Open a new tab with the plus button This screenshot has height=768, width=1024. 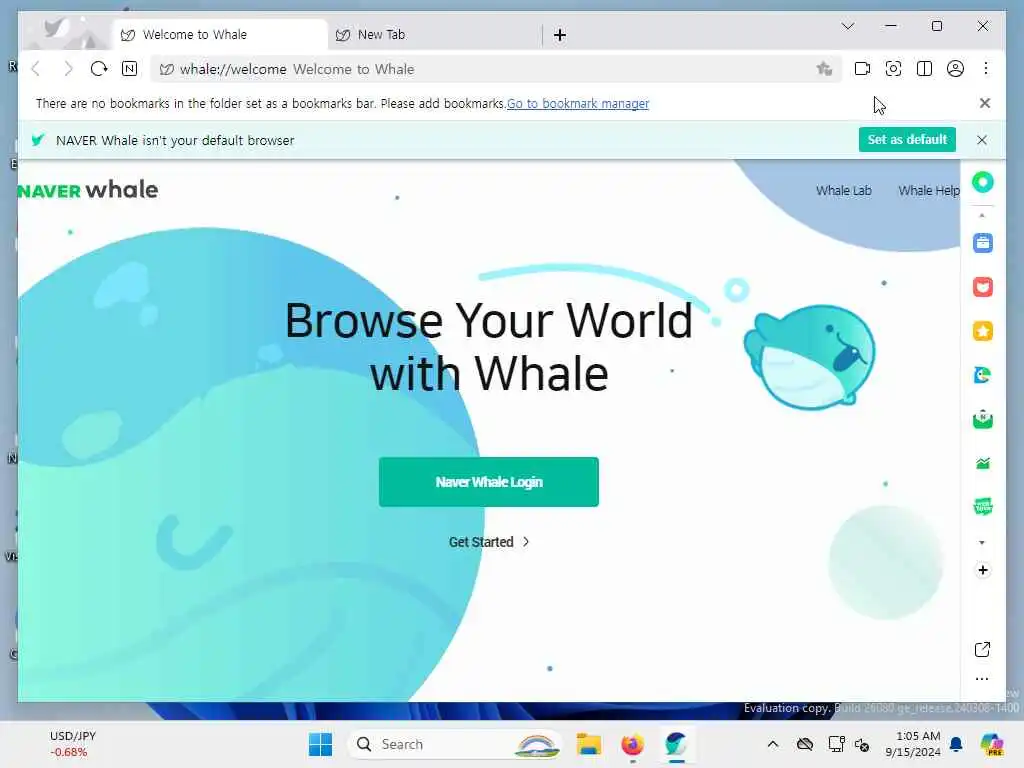(560, 35)
